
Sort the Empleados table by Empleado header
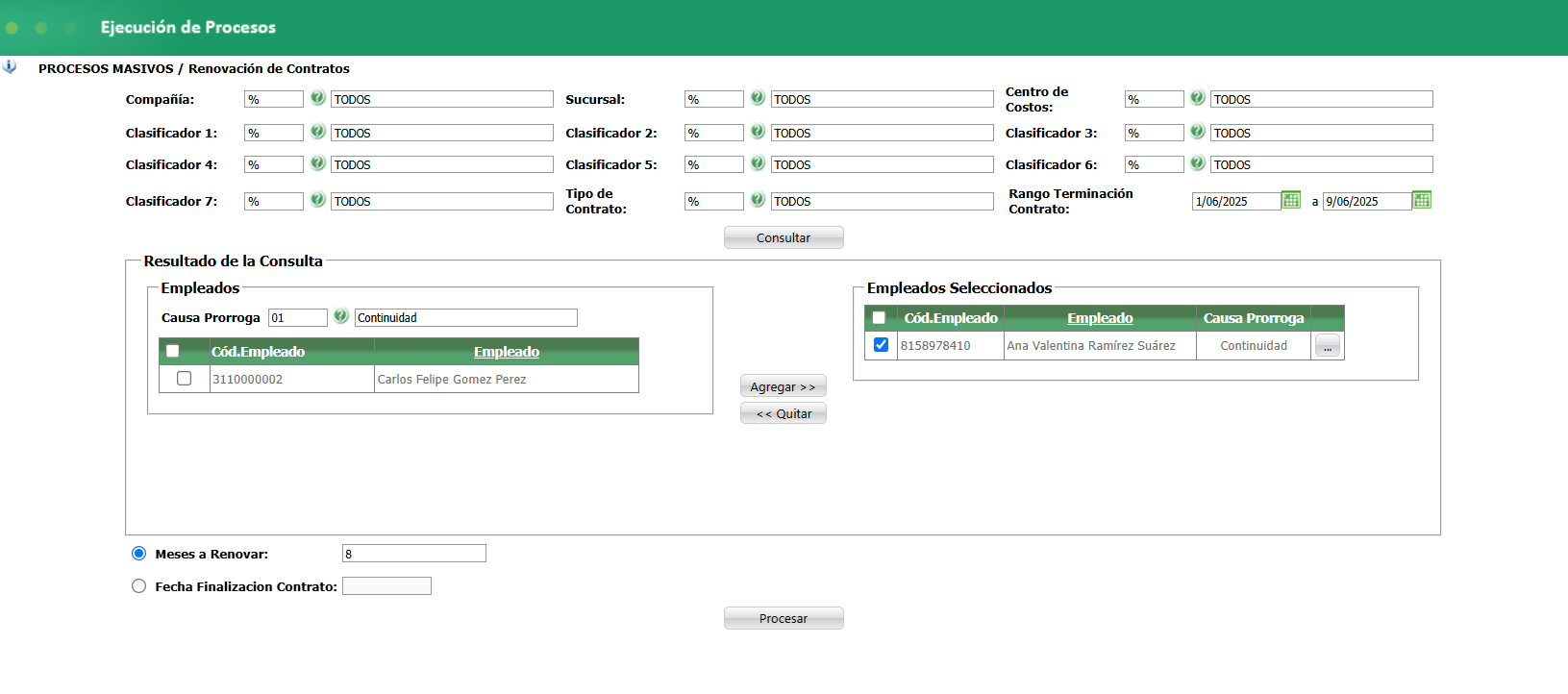coord(506,352)
